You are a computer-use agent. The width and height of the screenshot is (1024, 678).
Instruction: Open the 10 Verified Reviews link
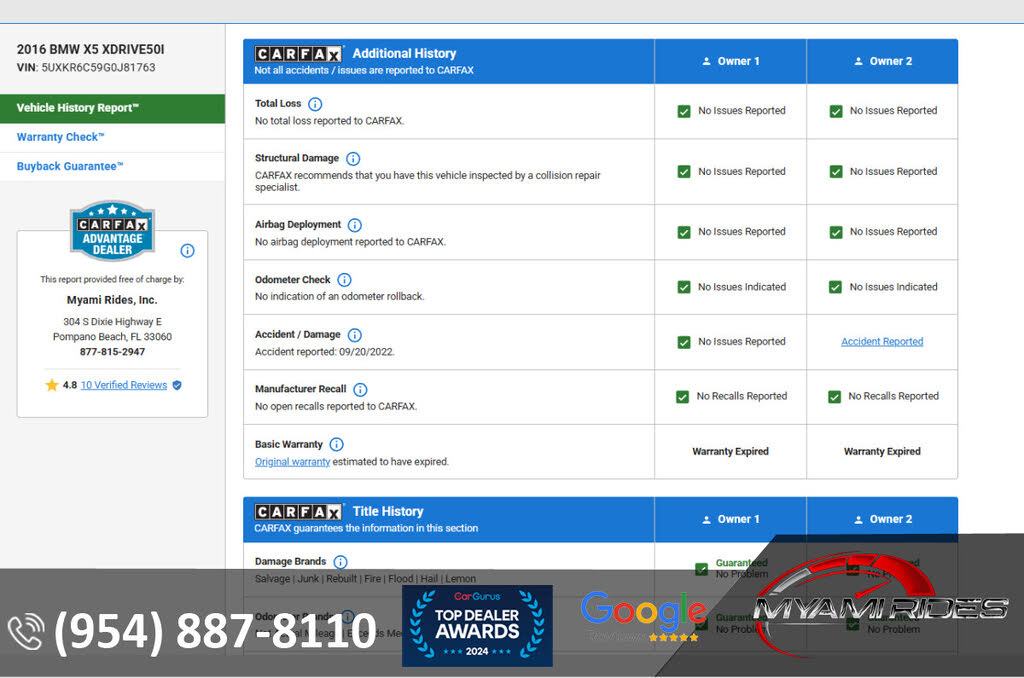click(x=123, y=385)
